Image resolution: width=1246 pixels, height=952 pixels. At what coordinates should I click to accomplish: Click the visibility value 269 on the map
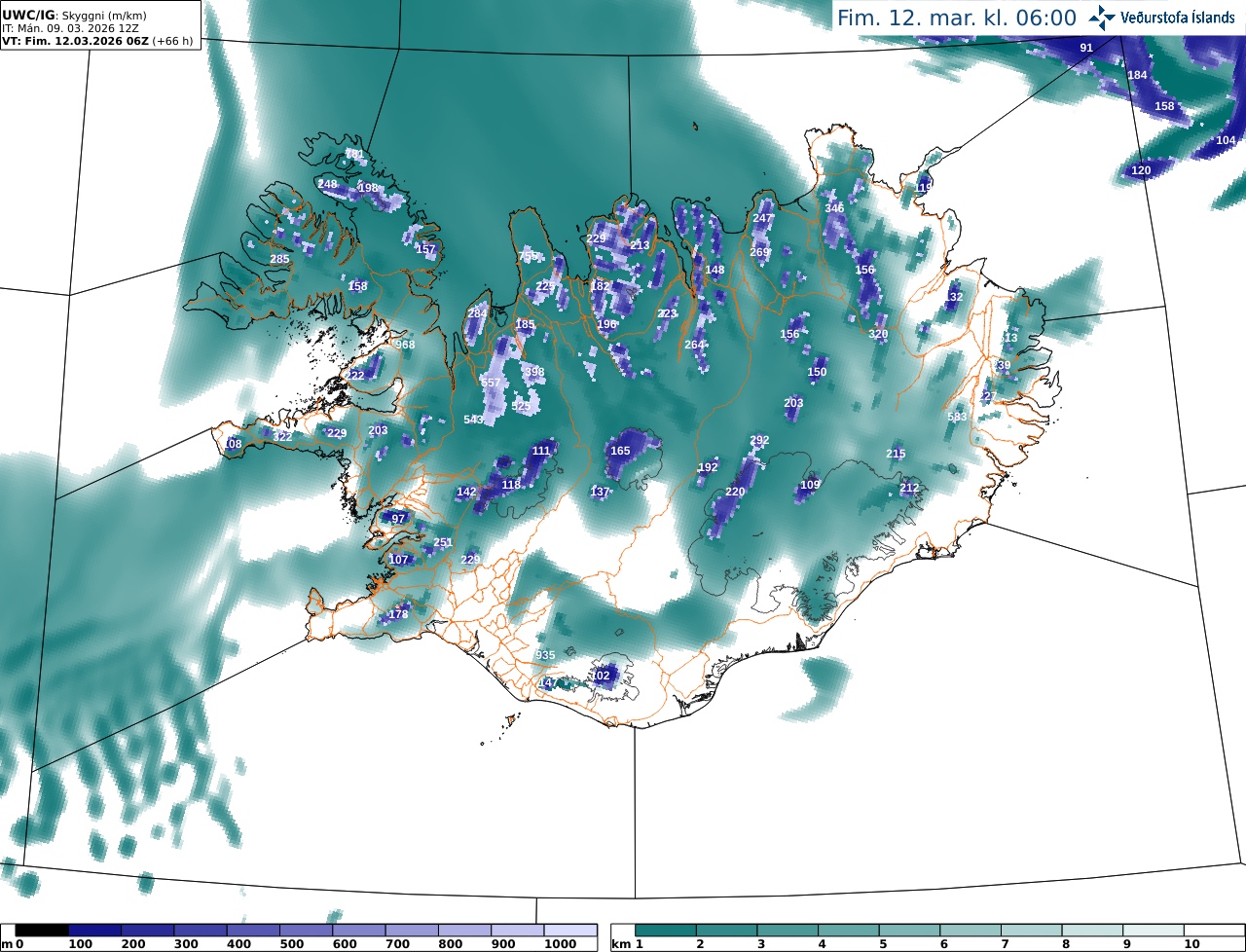[759, 252]
